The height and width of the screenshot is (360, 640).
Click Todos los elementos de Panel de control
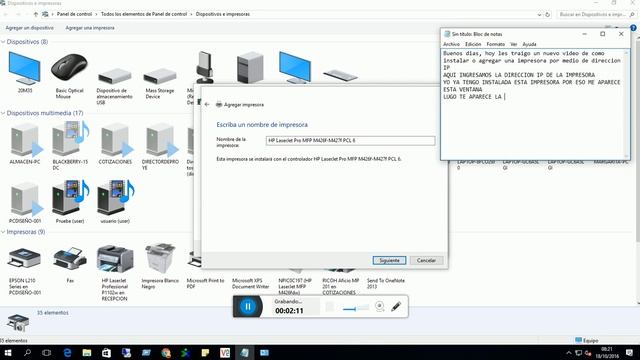144,14
